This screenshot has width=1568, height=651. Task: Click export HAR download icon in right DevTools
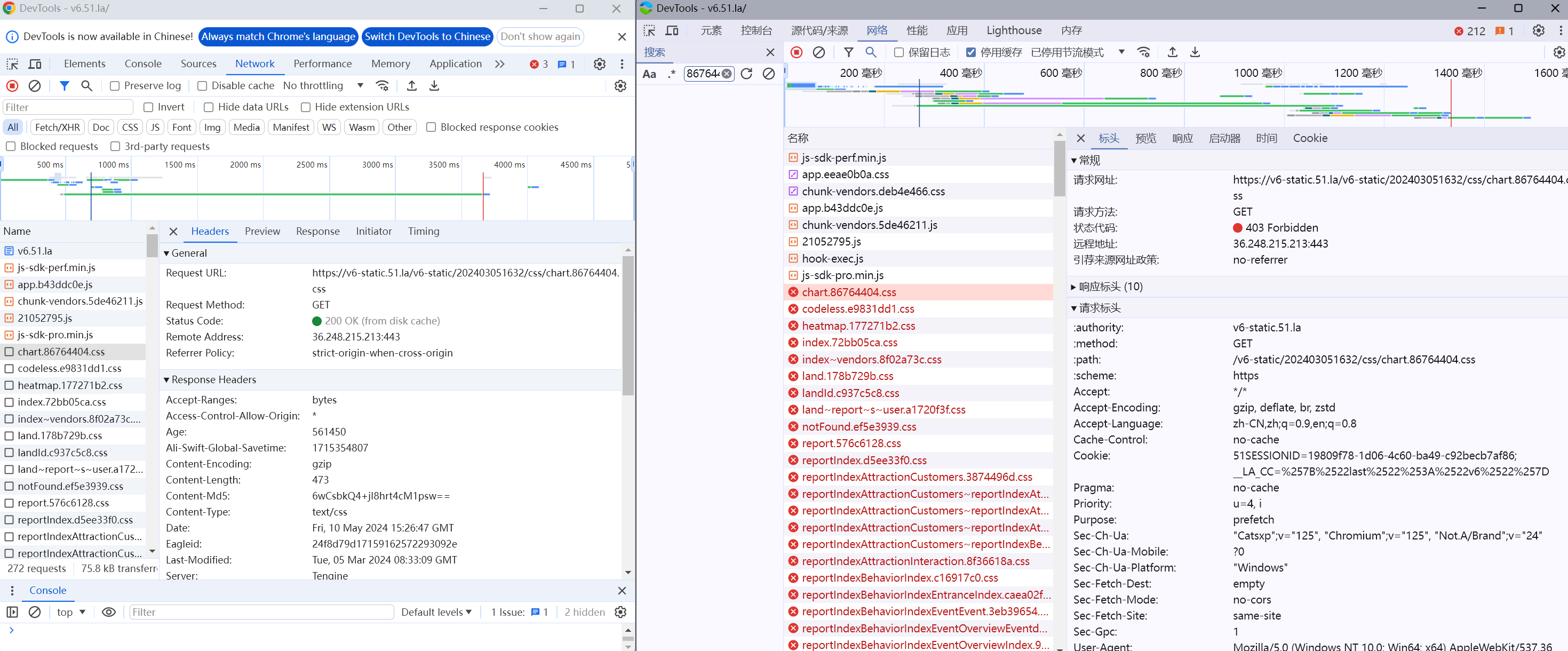1195,52
